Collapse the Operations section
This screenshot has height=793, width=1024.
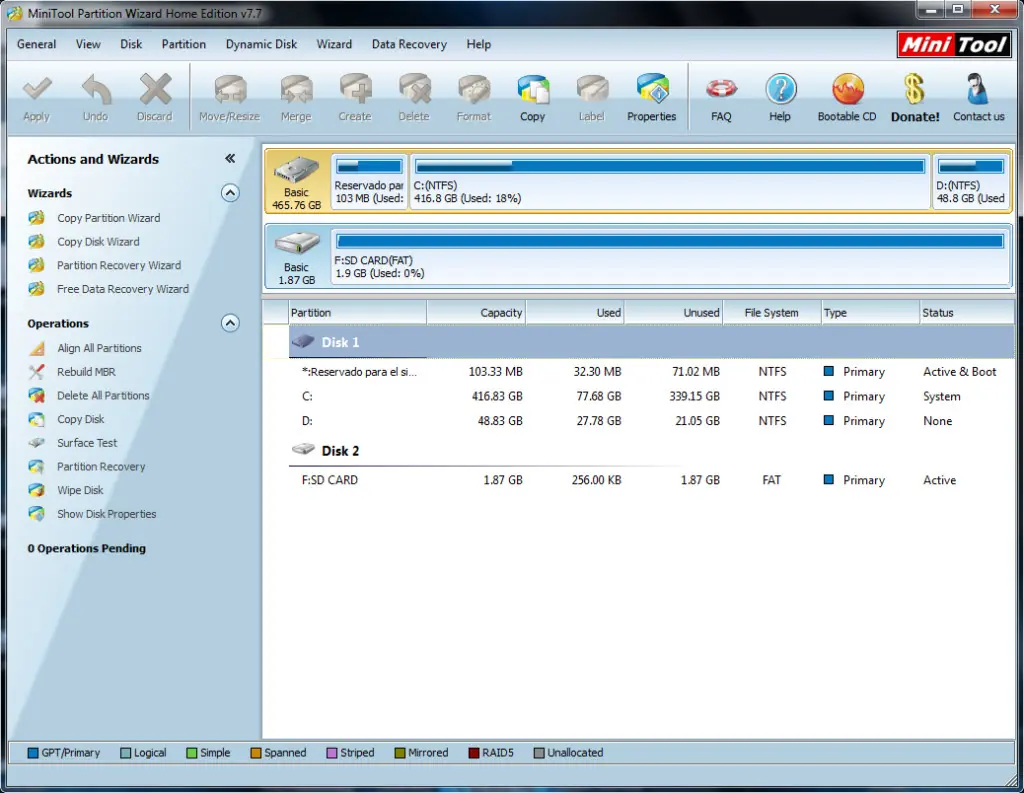tap(230, 323)
